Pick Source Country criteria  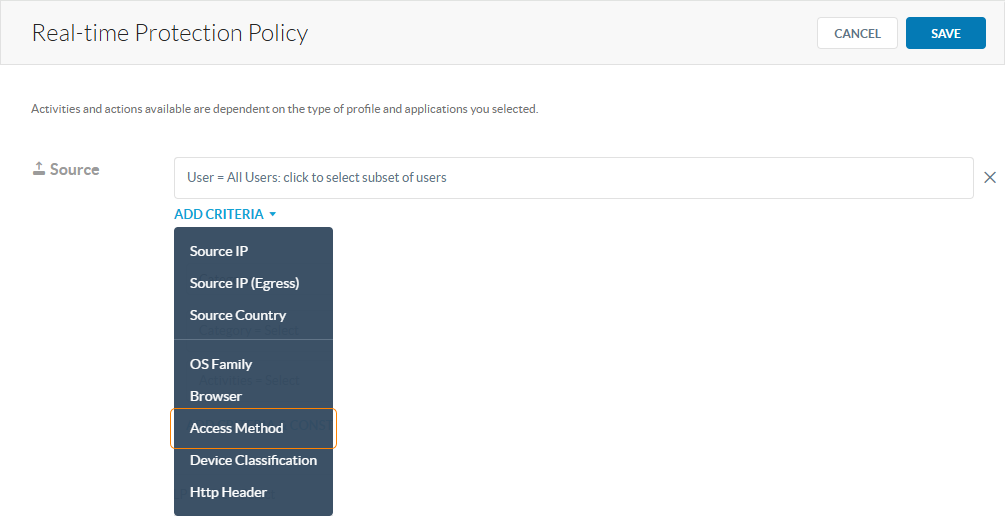(x=238, y=315)
